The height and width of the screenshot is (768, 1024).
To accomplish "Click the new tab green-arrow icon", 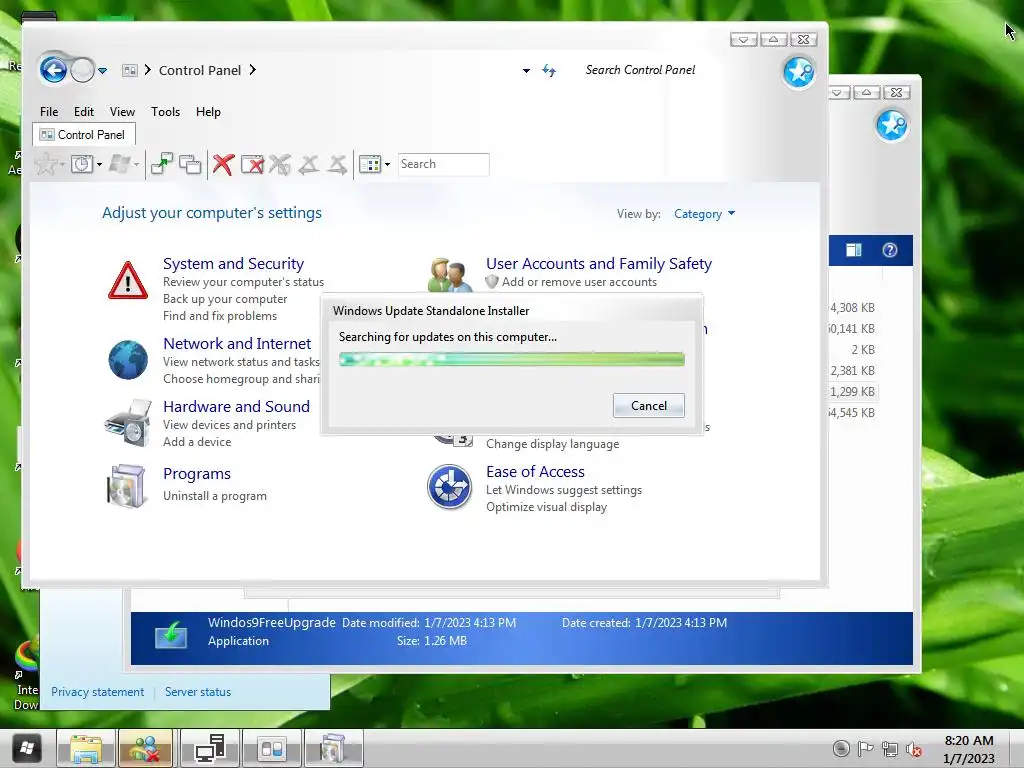I will [x=161, y=164].
